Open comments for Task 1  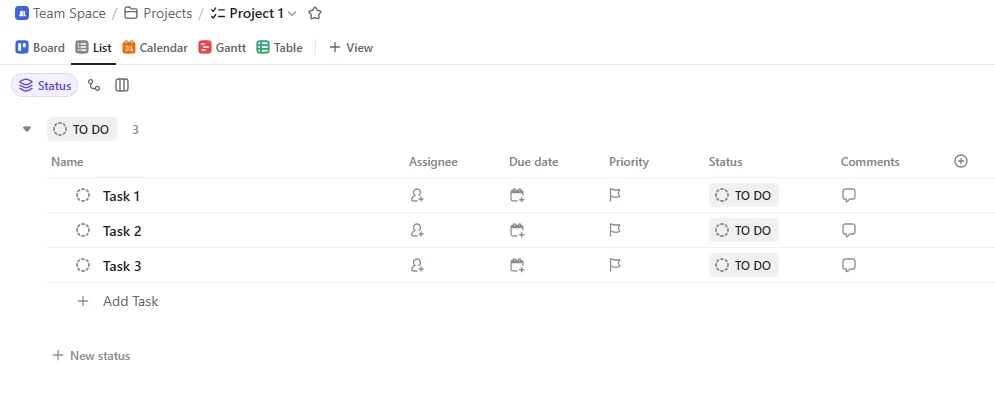click(849, 196)
